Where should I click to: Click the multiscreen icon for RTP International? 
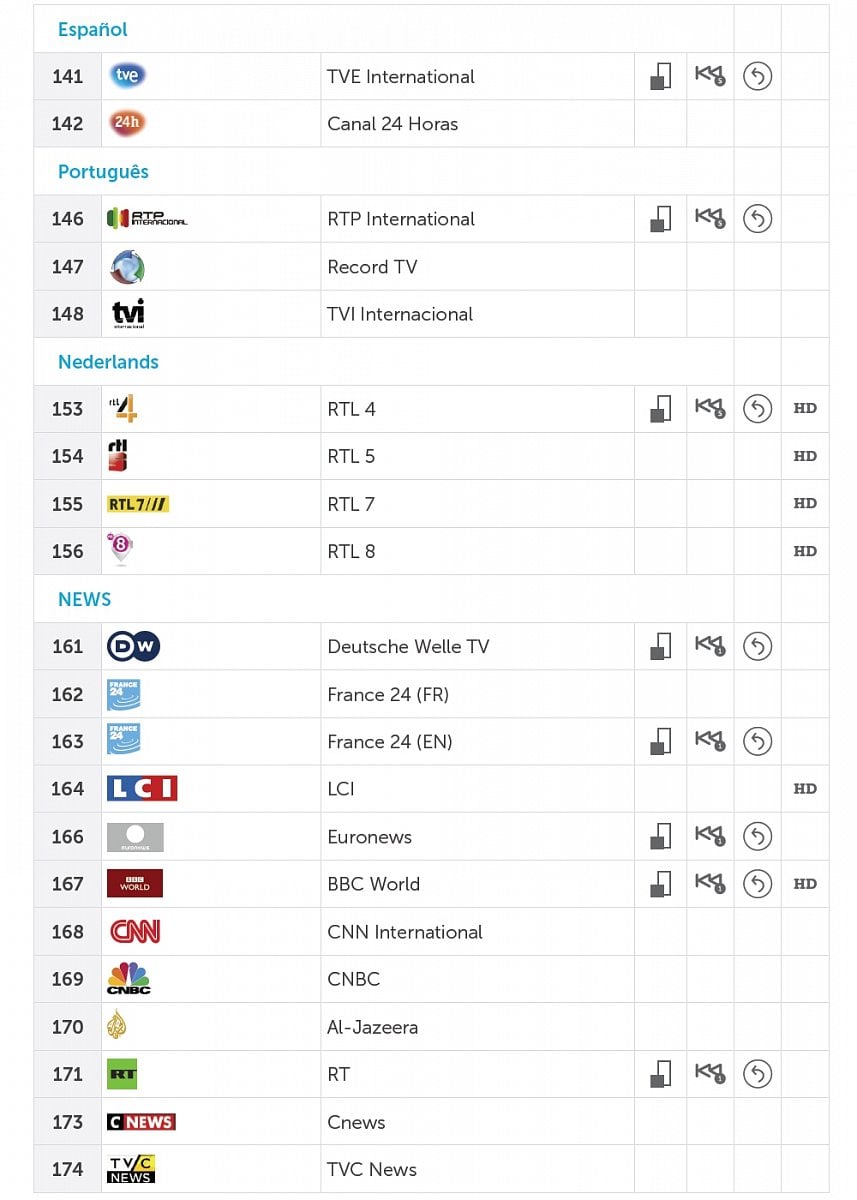[660, 219]
